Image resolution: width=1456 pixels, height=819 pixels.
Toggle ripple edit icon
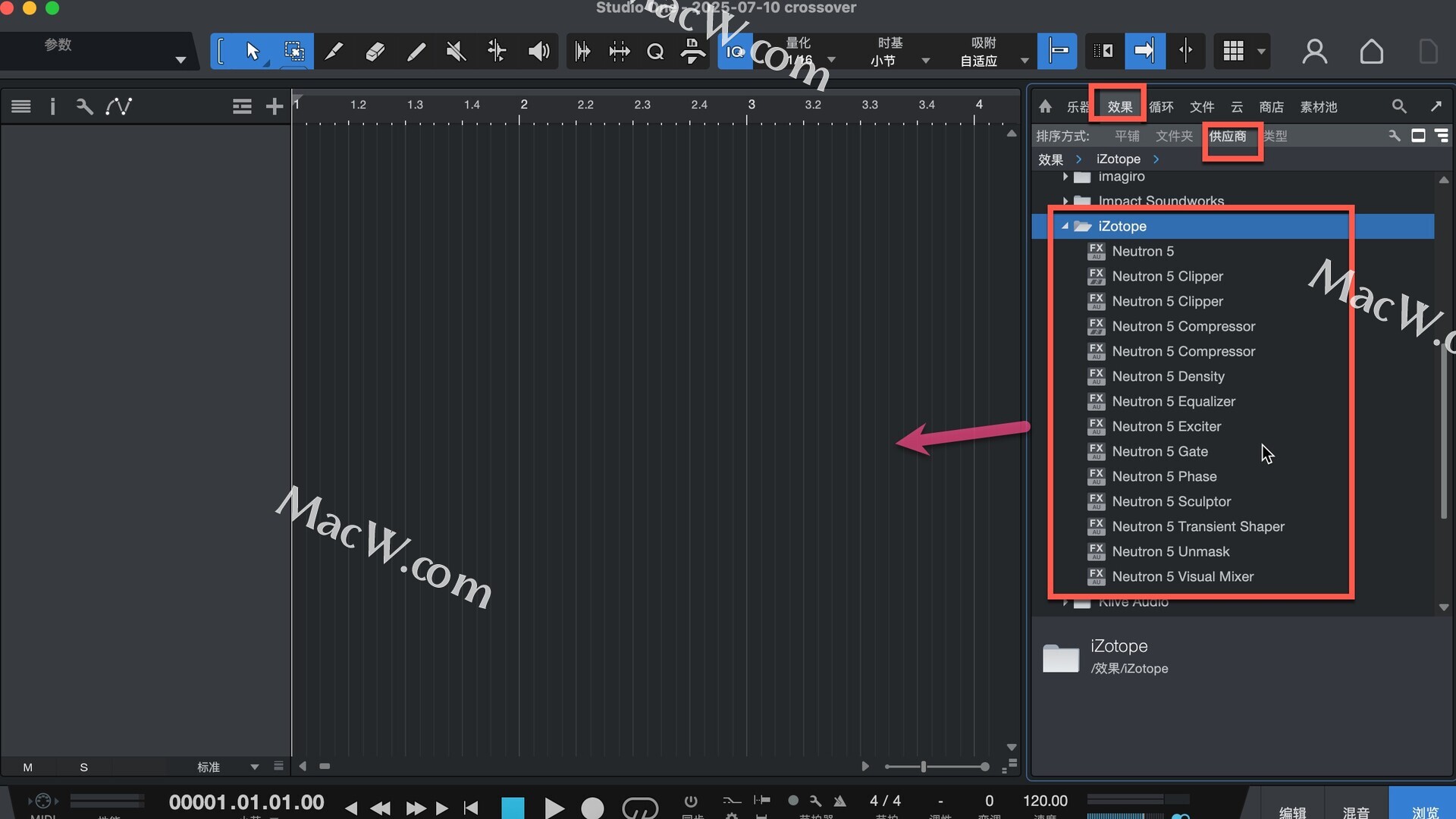(1103, 52)
